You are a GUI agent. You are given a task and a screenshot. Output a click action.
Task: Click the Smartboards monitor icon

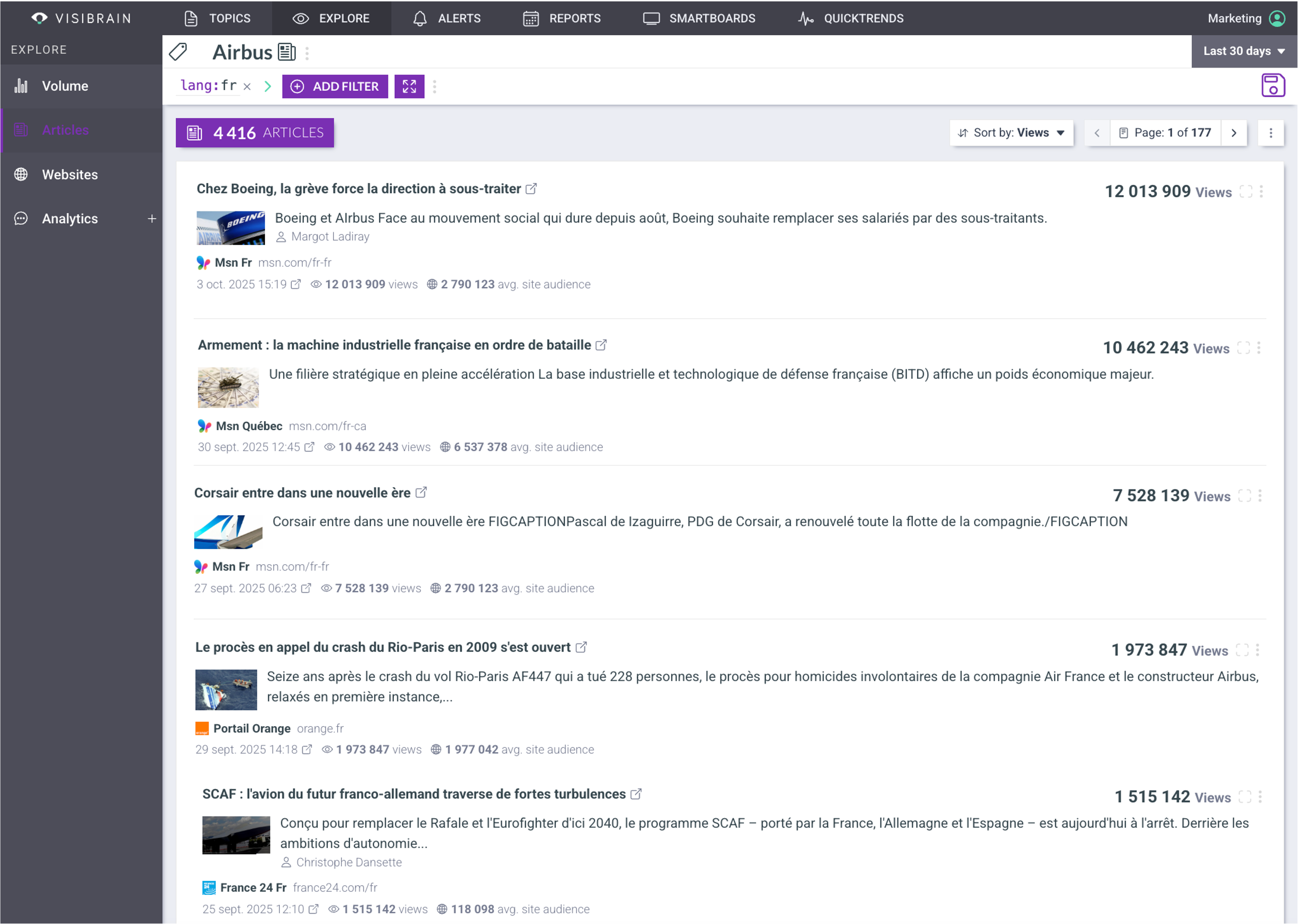tap(650, 18)
